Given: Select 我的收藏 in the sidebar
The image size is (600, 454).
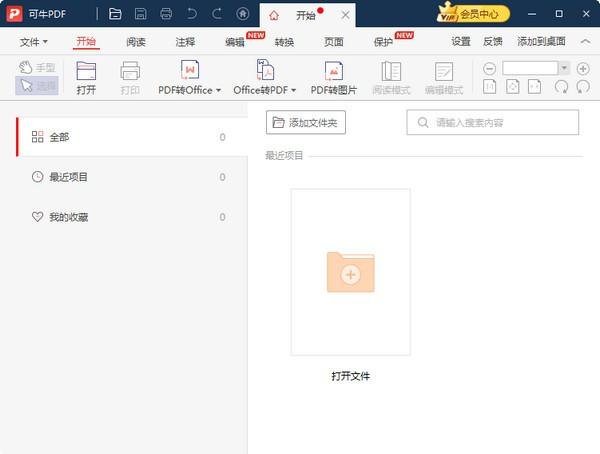Looking at the screenshot, I should 68,217.
